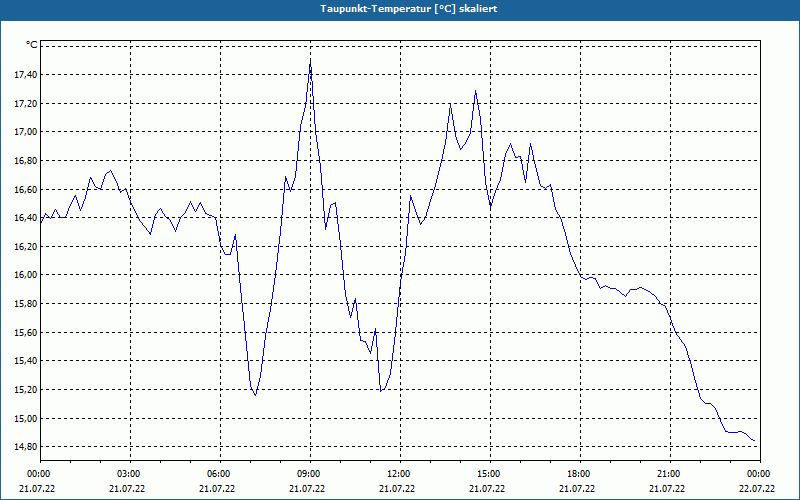800x500 pixels.
Task: Click the '09:00' time label
Action: (310, 474)
